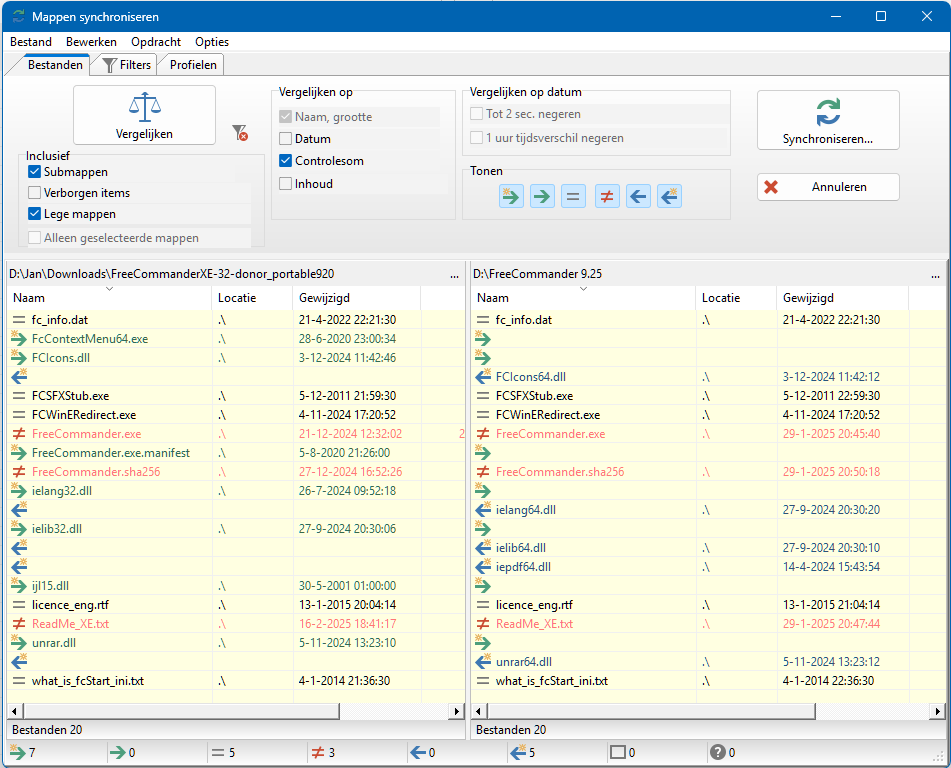Click the green arrow beside FCIcons.dll
This screenshot has height=768, width=951.
tap(19, 358)
